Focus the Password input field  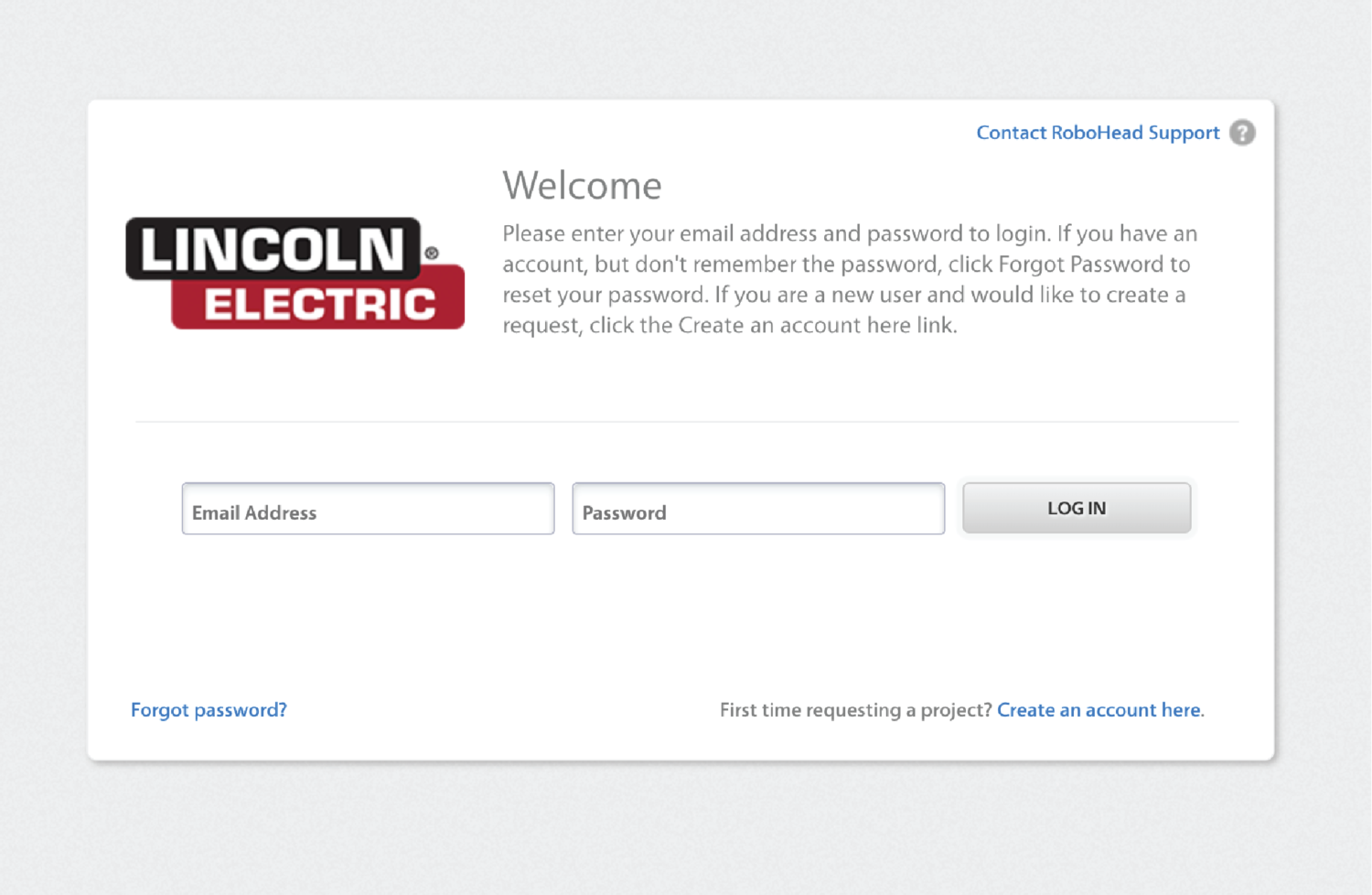[758, 509]
